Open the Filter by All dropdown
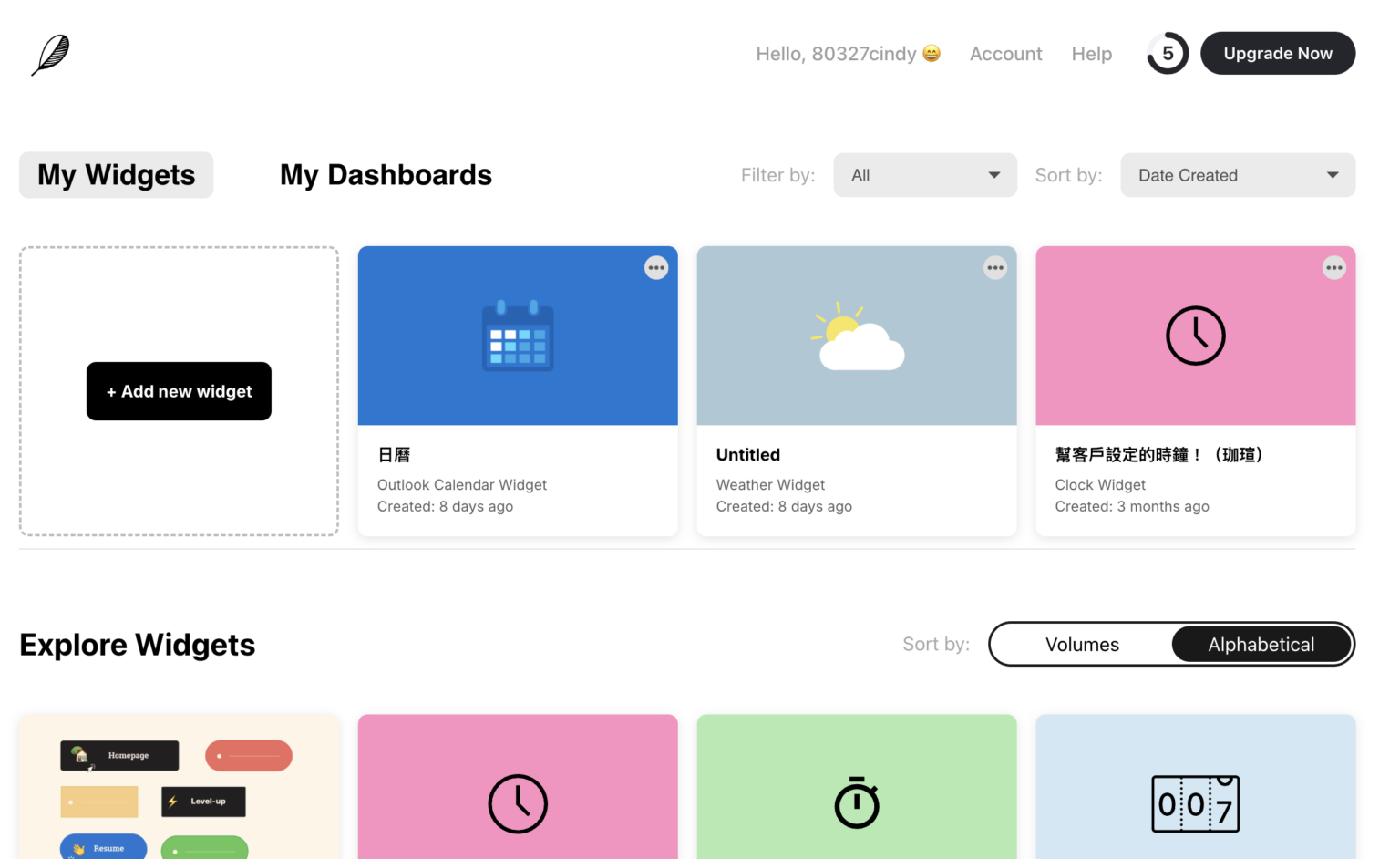Screen dimensions: 1400x859 coord(925,175)
